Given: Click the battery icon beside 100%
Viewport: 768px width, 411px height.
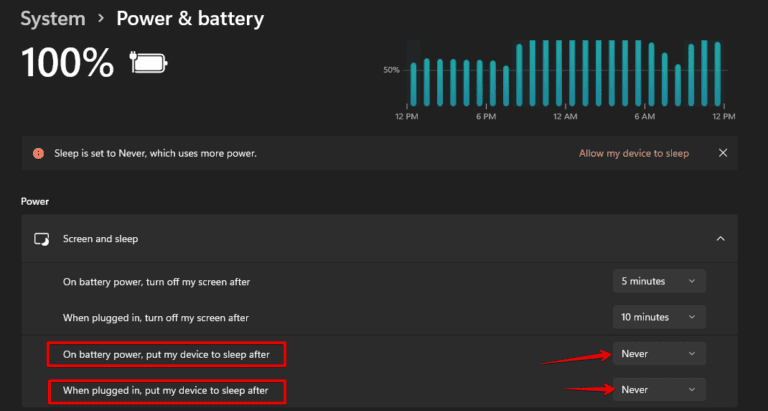Looking at the screenshot, I should tap(149, 64).
